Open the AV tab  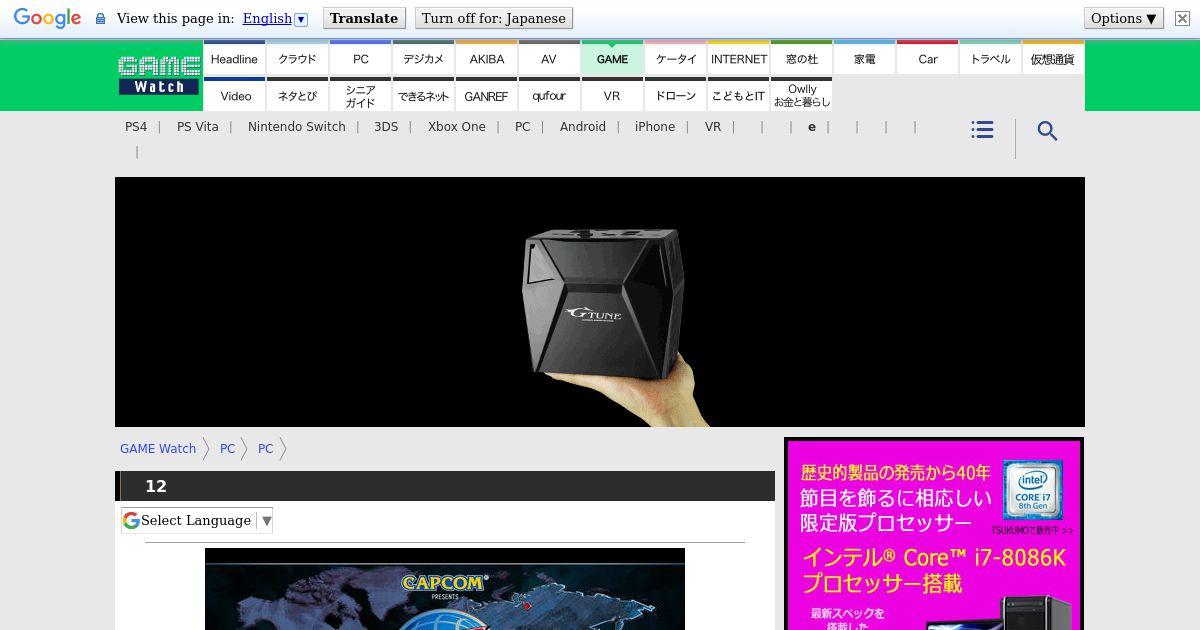[549, 59]
